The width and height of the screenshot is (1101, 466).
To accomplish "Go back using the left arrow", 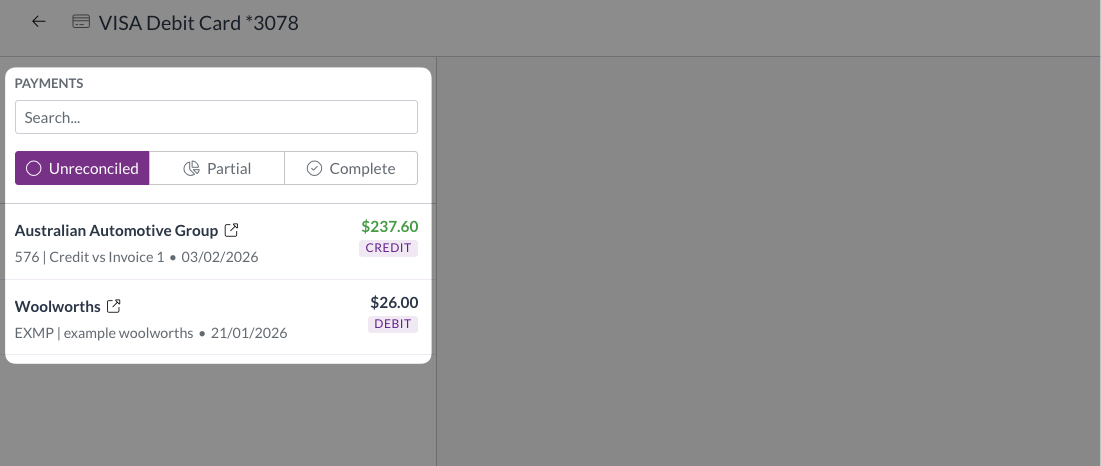I will pyautogui.click(x=39, y=21).
